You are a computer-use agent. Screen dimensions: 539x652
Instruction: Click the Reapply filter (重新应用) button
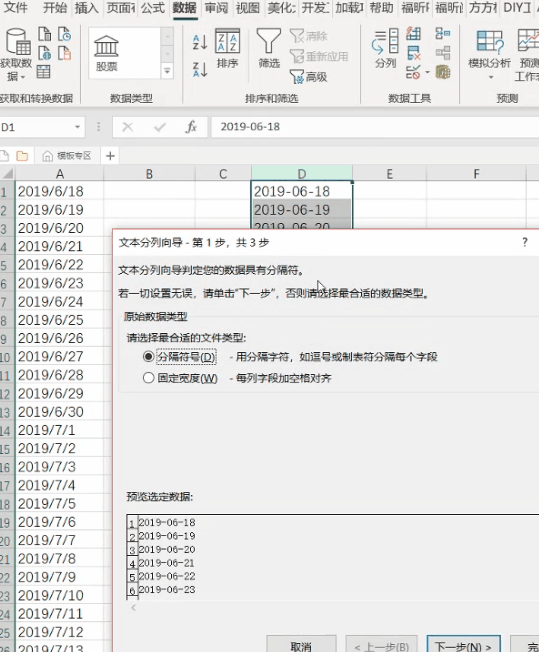319,56
